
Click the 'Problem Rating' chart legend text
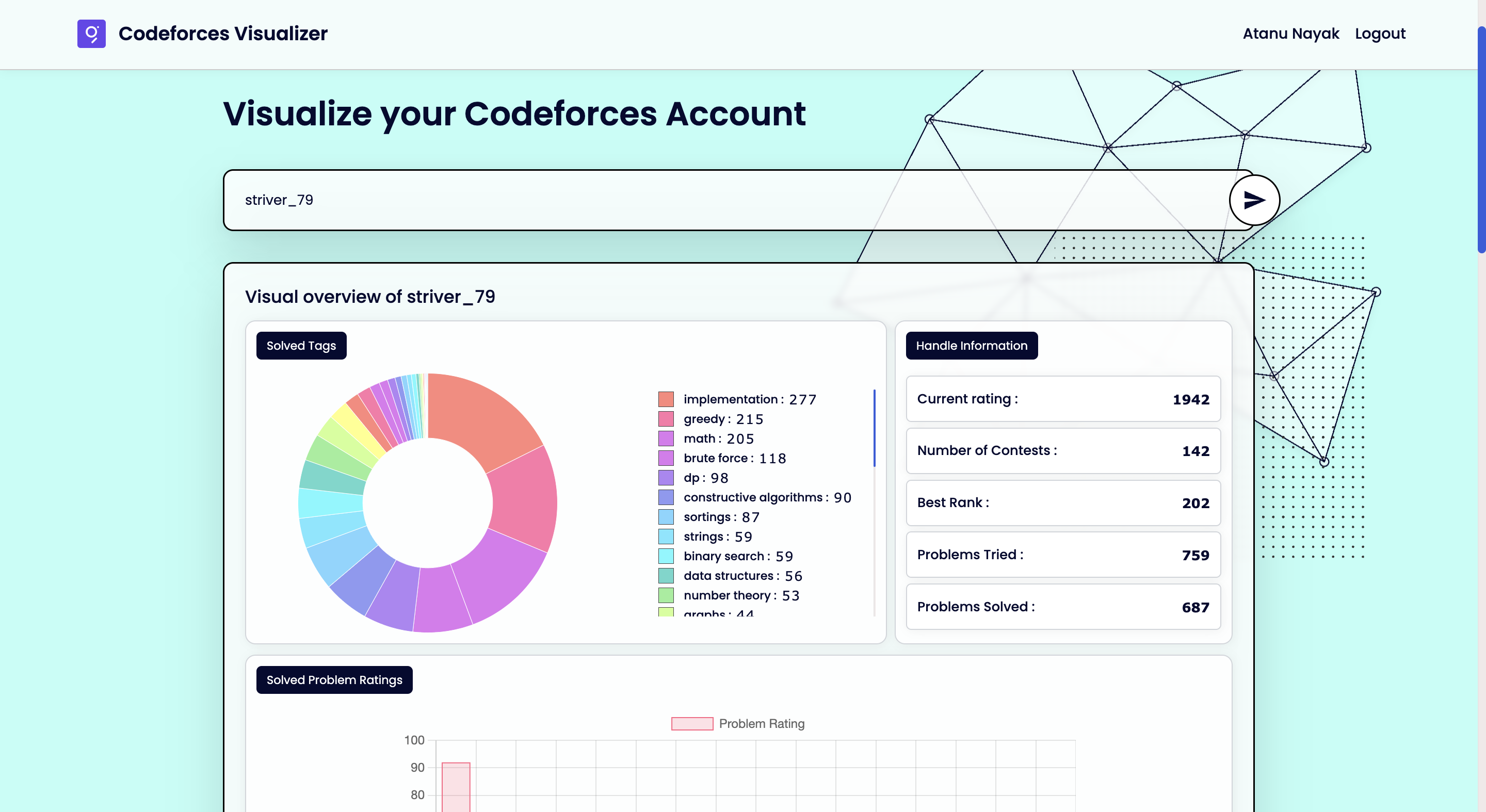tap(762, 723)
